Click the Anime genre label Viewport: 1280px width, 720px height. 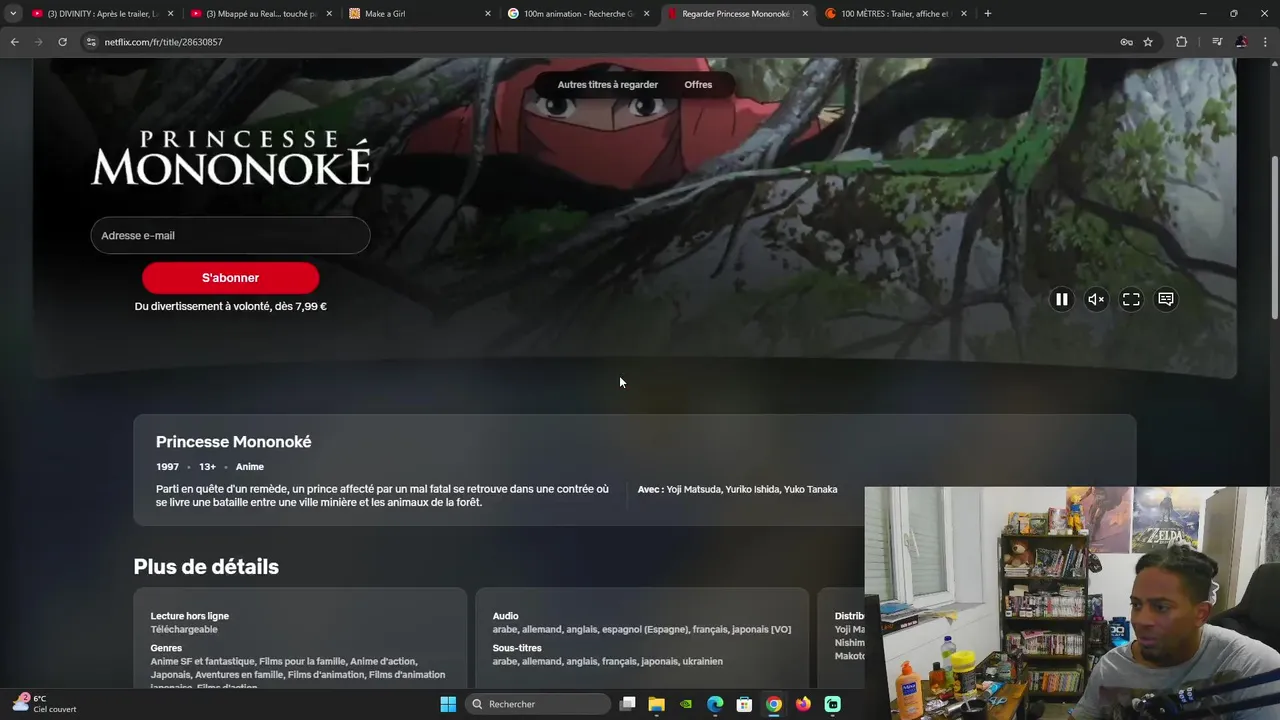(250, 467)
